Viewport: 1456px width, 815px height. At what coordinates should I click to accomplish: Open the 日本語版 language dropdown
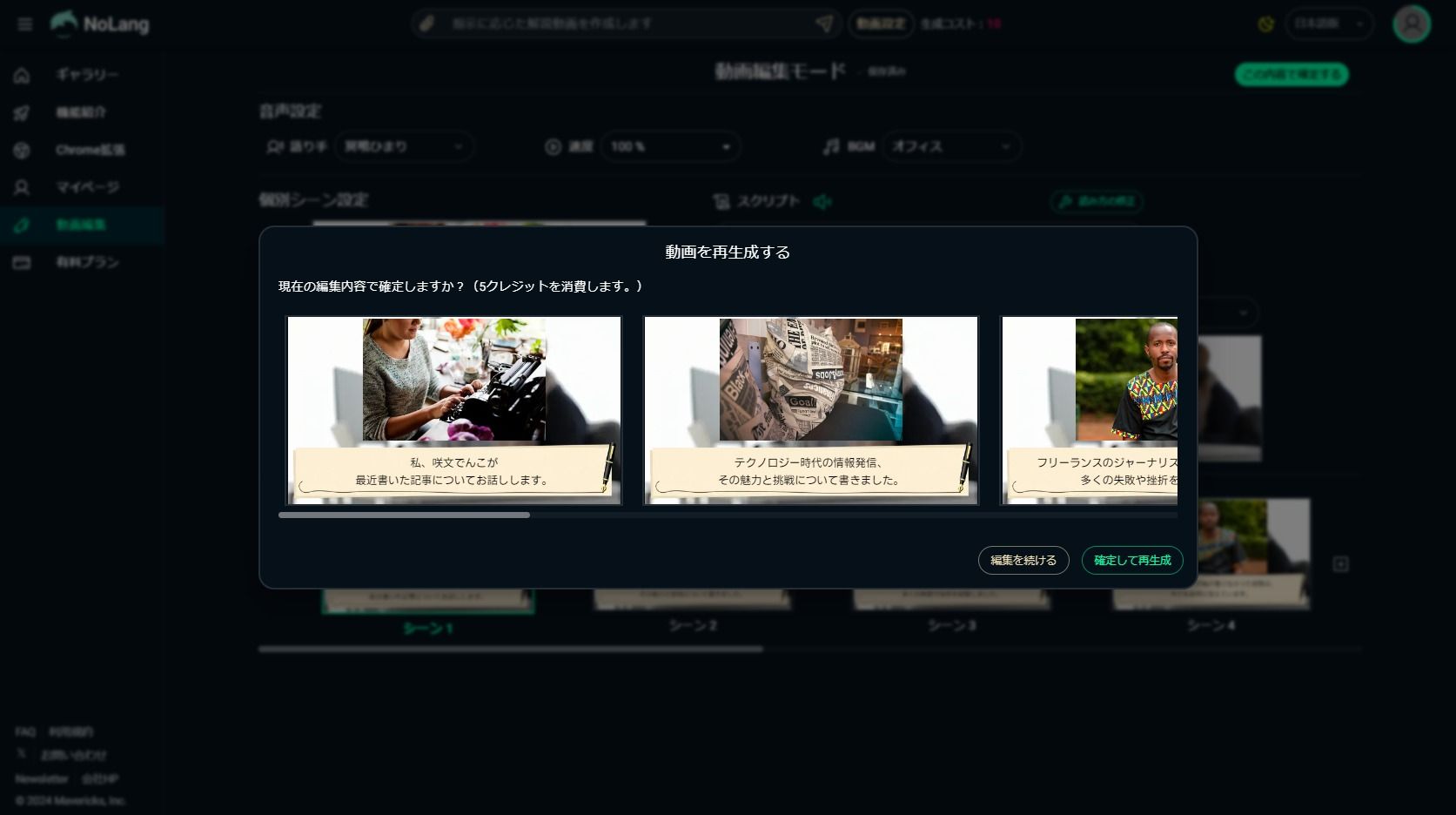(1328, 24)
